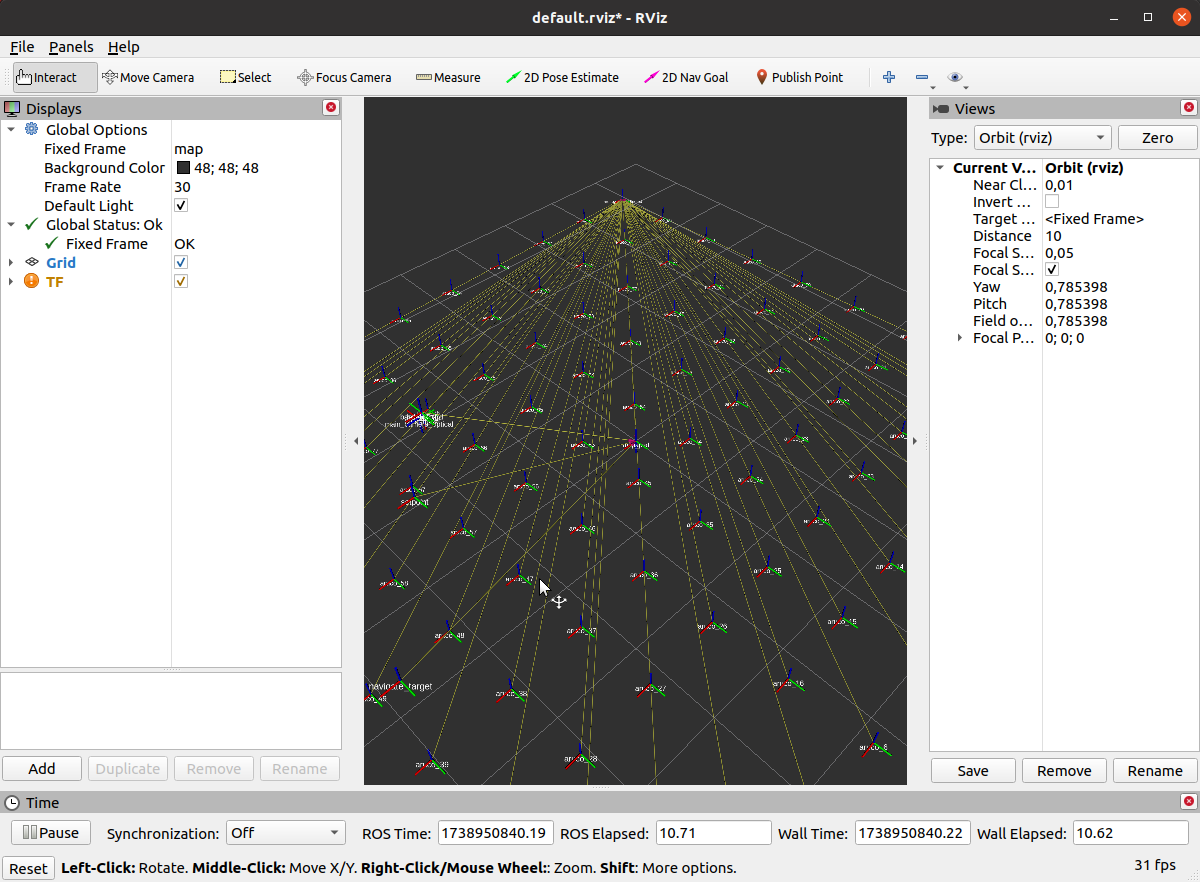Image resolution: width=1200 pixels, height=882 pixels.
Task: Activate the Focus Camera tool
Action: [344, 77]
